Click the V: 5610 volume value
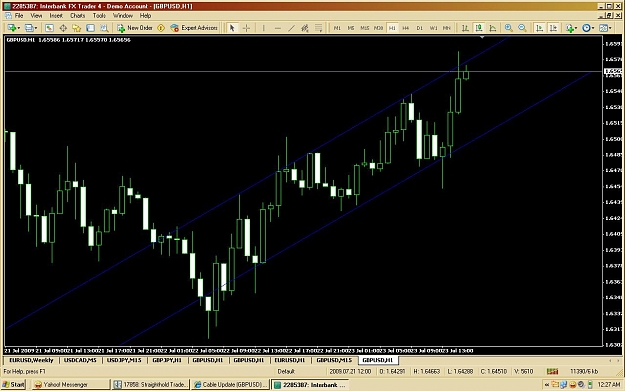This screenshot has width=625, height=391. point(523,371)
